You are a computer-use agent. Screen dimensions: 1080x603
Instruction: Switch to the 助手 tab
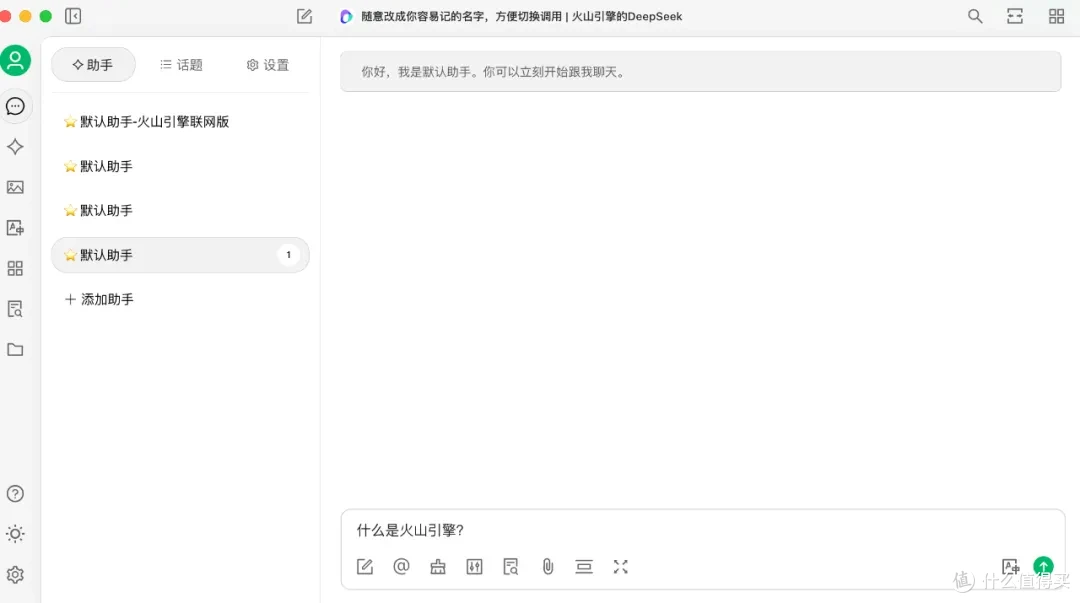coord(93,65)
